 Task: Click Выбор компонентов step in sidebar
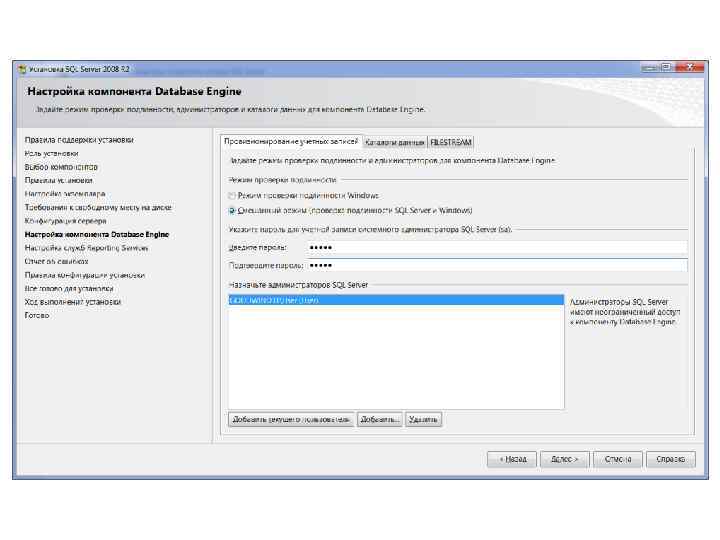61,167
